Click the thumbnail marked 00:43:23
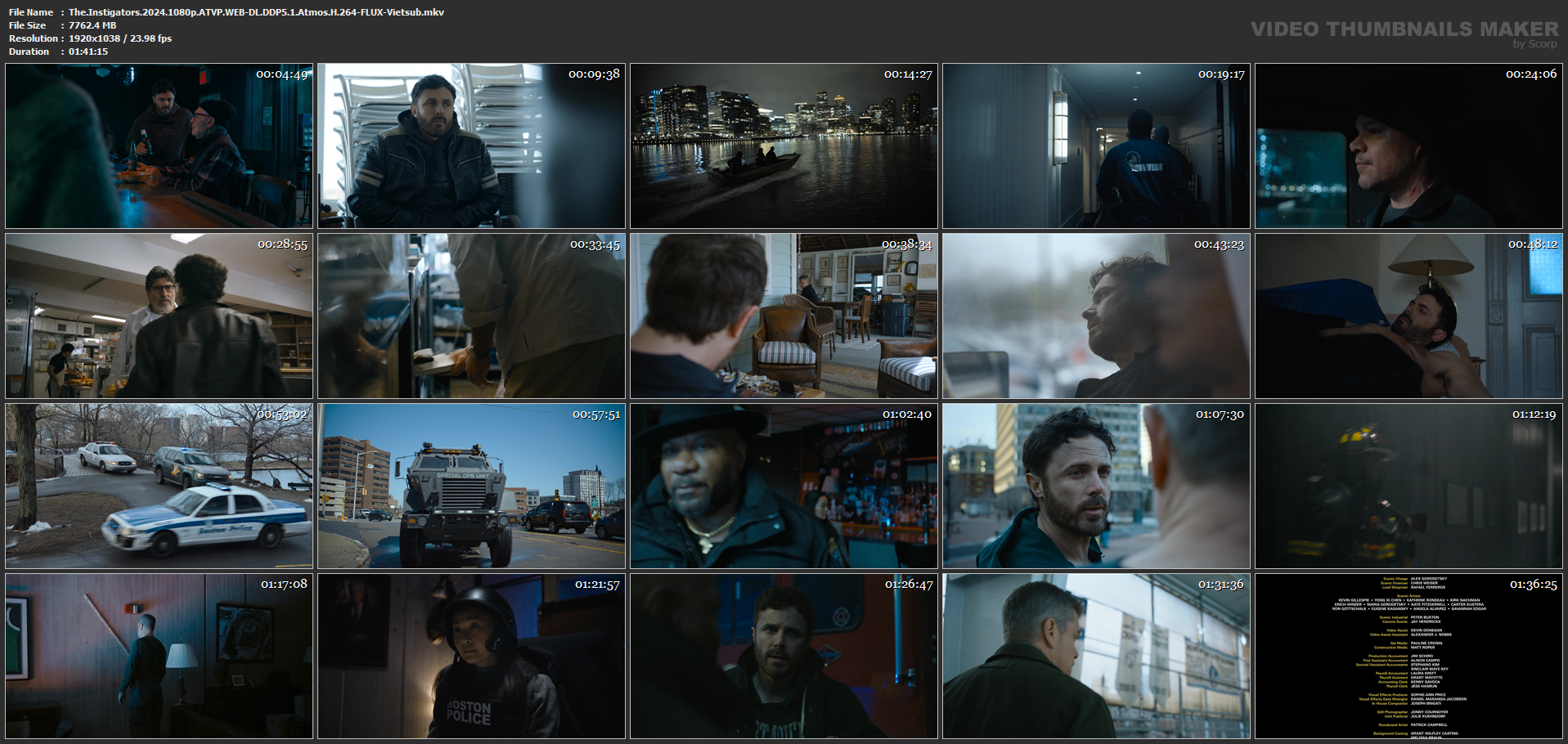This screenshot has height=744, width=1568. point(1097,316)
